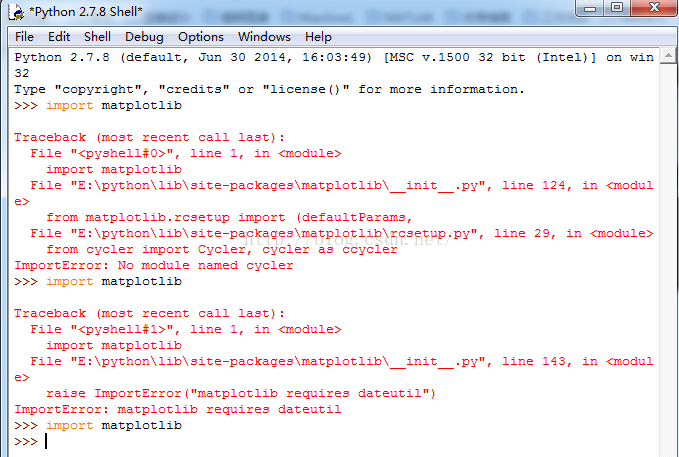Click the scrollbar up arrow
The image size is (679, 457).
(x=668, y=56)
